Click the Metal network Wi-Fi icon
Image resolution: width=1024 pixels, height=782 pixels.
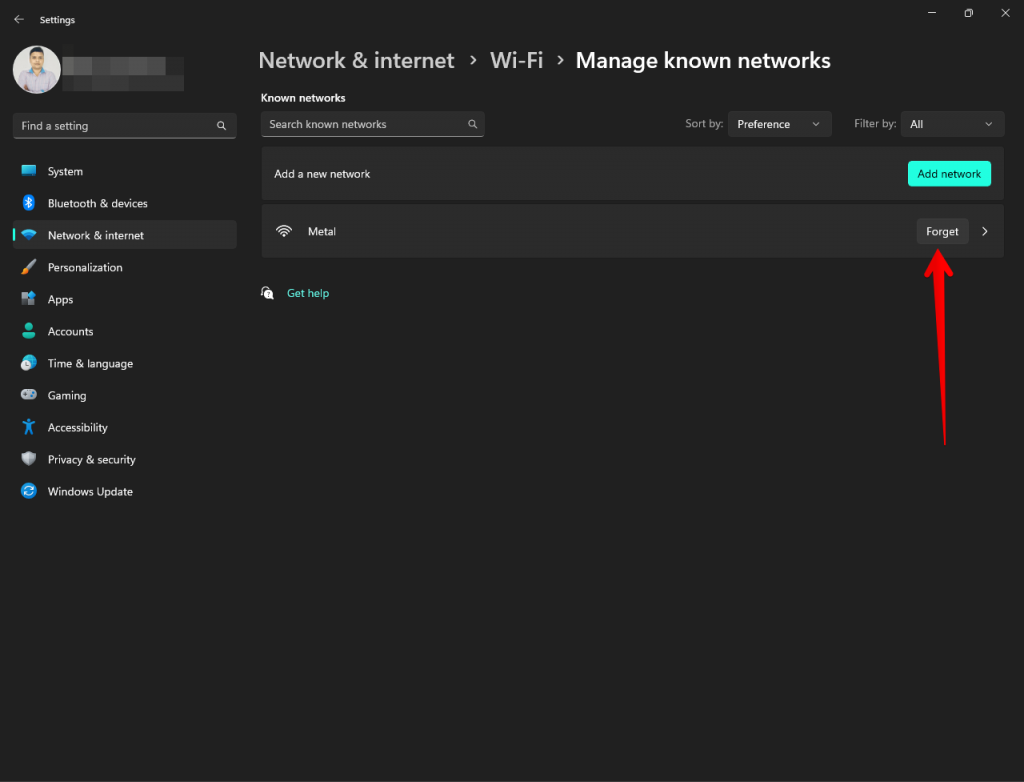[x=284, y=231]
